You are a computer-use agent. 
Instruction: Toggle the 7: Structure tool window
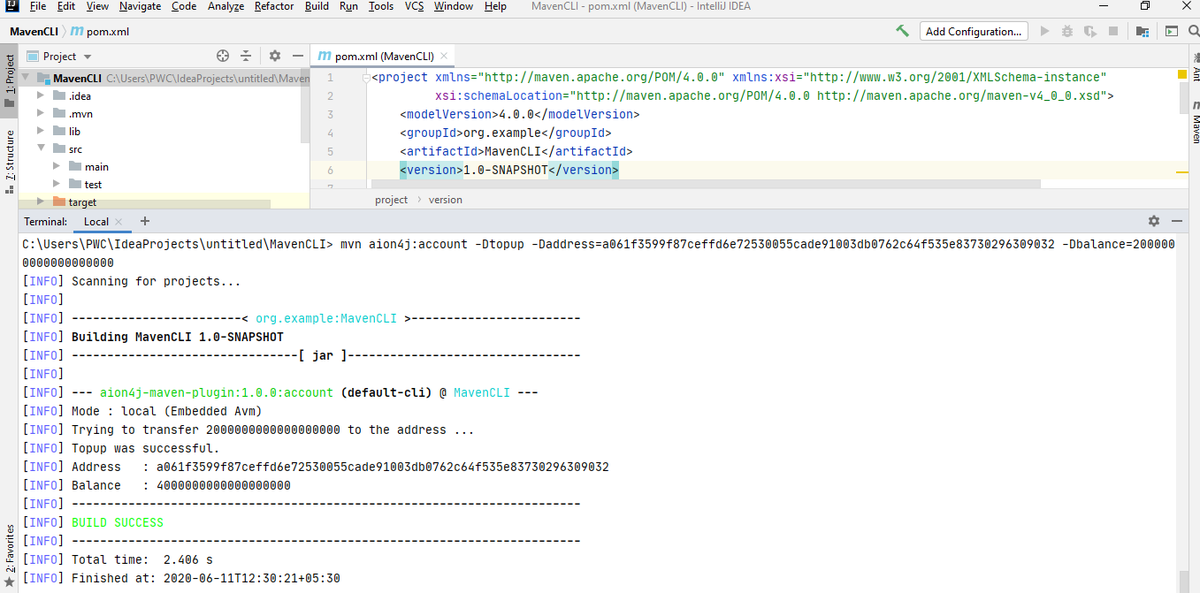(9, 162)
